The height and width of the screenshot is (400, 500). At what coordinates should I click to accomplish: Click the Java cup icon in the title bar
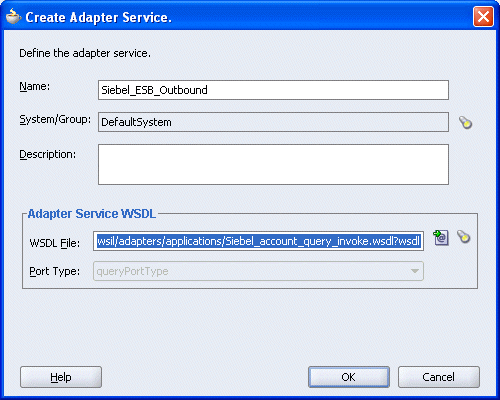(x=13, y=17)
